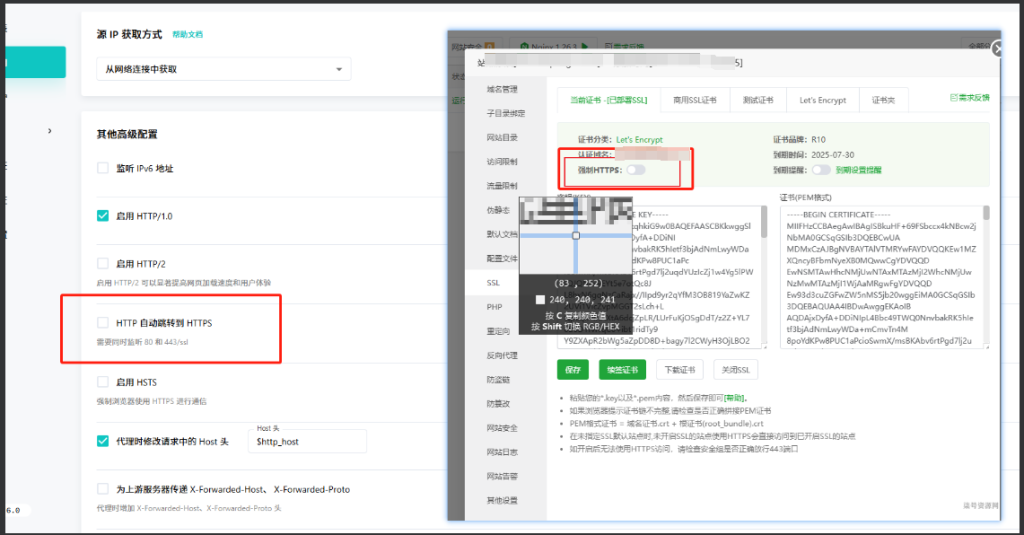1024x535 pixels.
Task: Select 防篡改 in the side menu
Action: [498, 404]
